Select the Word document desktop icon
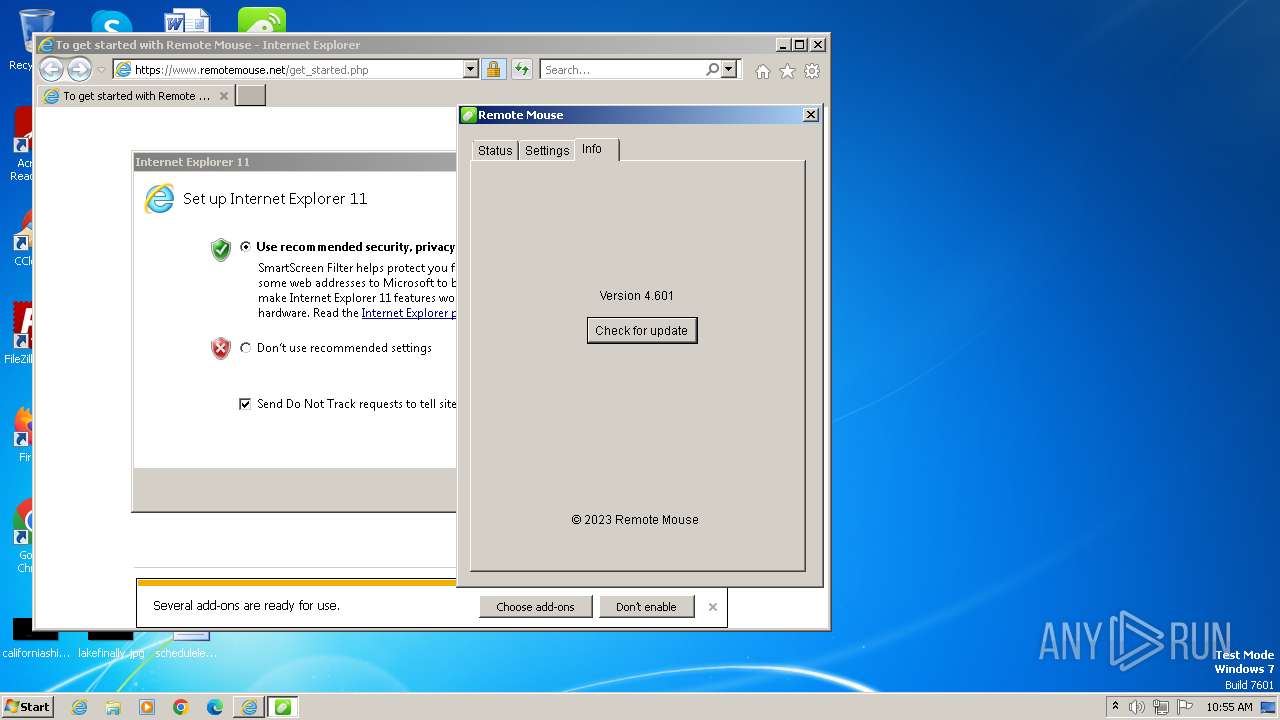 [x=187, y=23]
